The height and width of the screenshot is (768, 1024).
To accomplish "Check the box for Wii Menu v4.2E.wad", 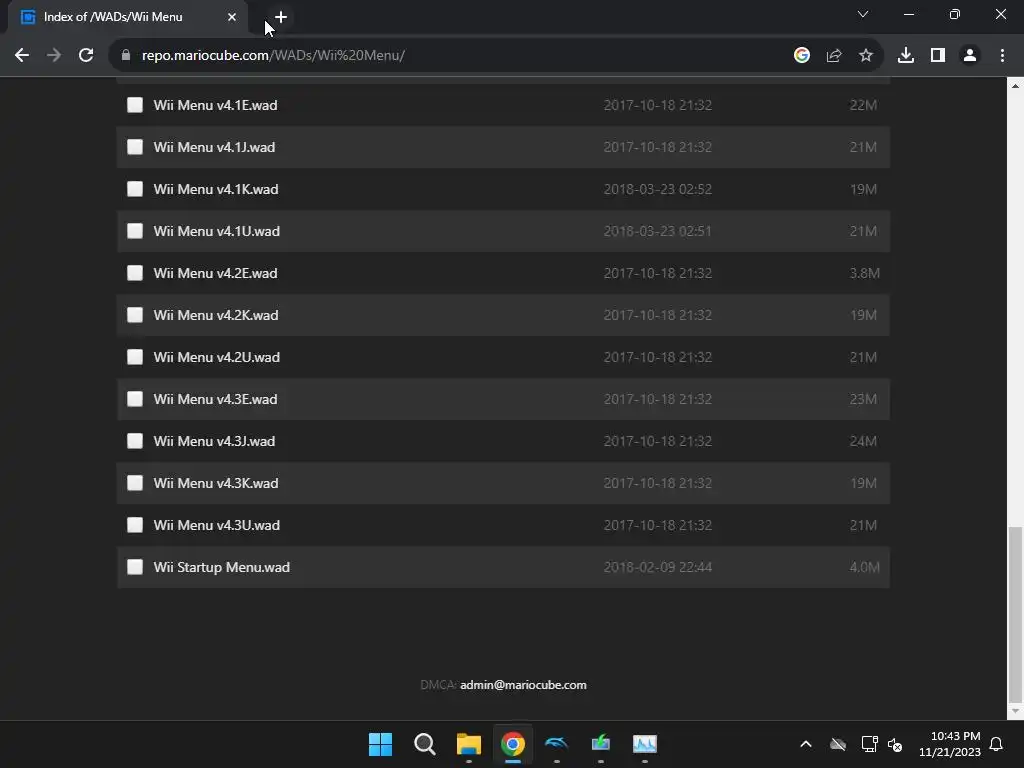I will [x=135, y=273].
